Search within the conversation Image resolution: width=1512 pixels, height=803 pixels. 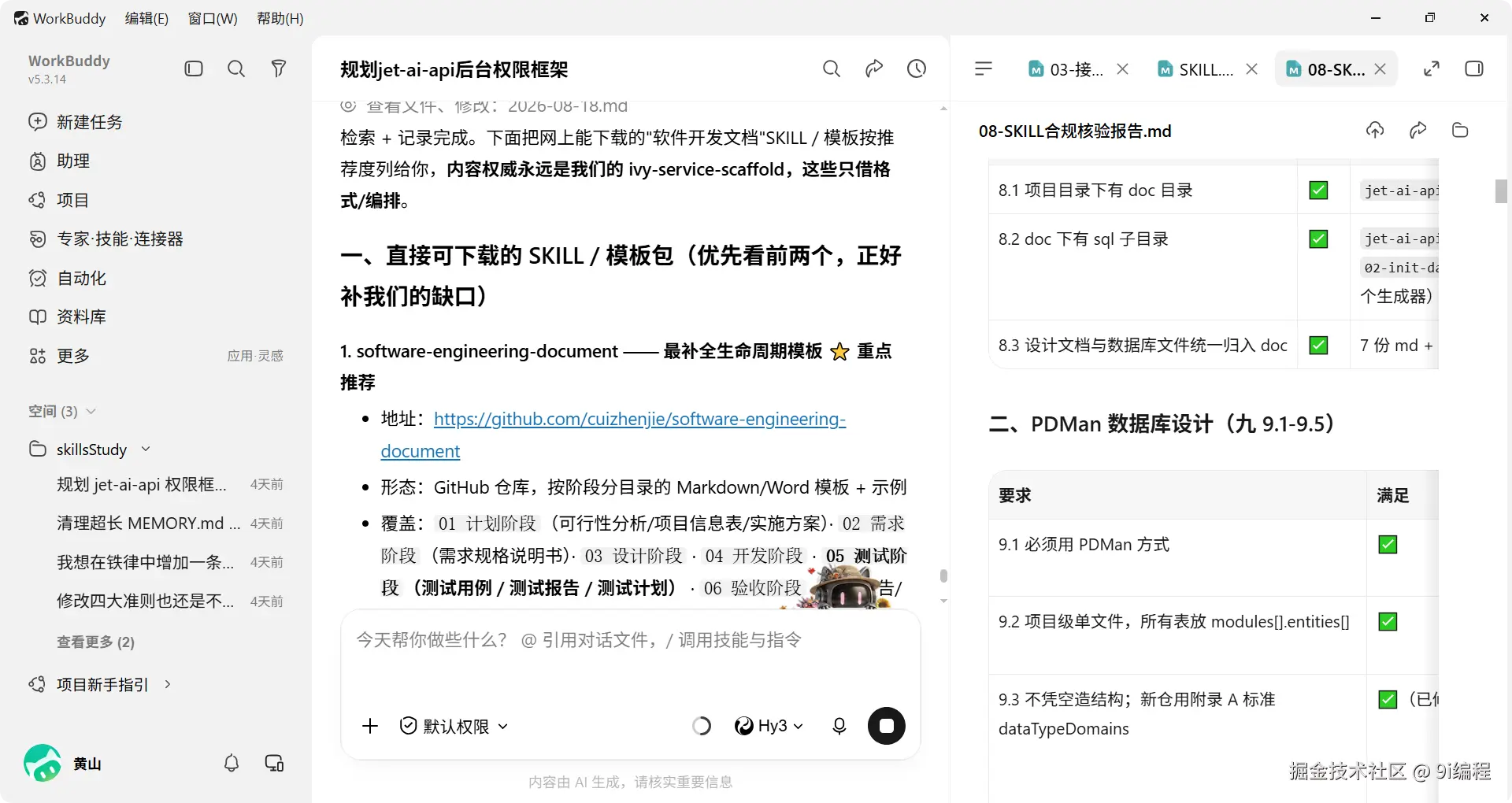[832, 69]
